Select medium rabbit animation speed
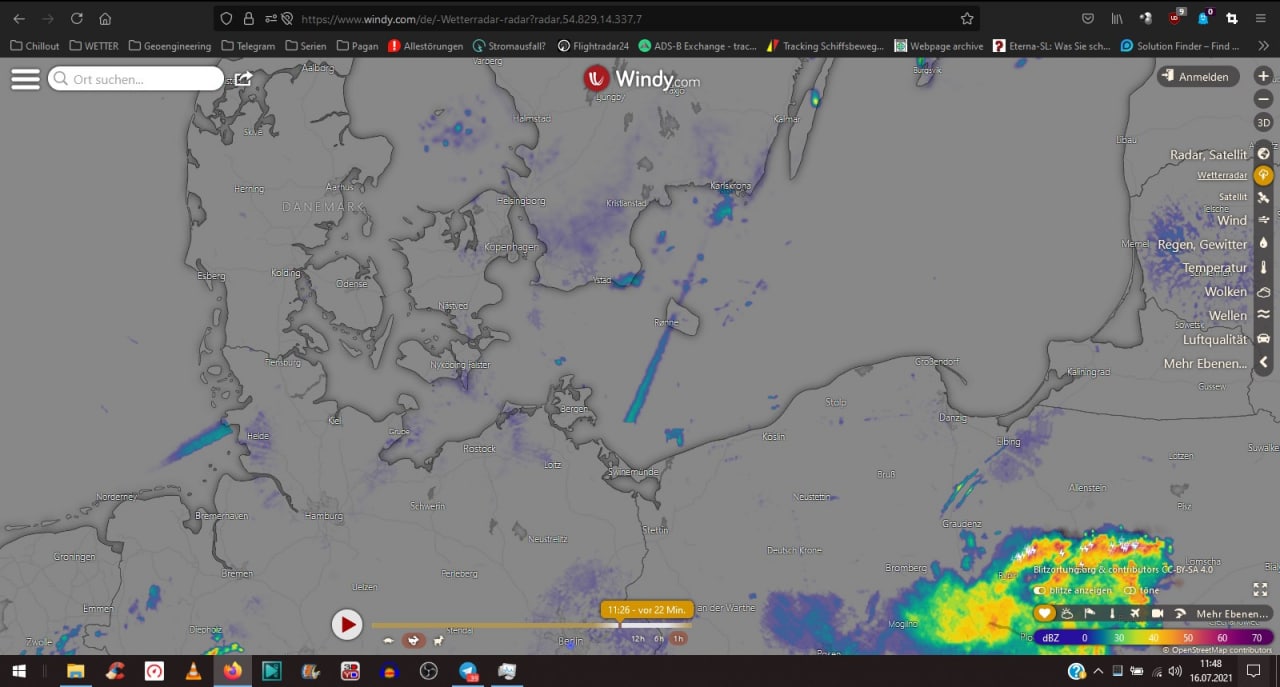Screen dimensions: 1280x687 pos(413,640)
